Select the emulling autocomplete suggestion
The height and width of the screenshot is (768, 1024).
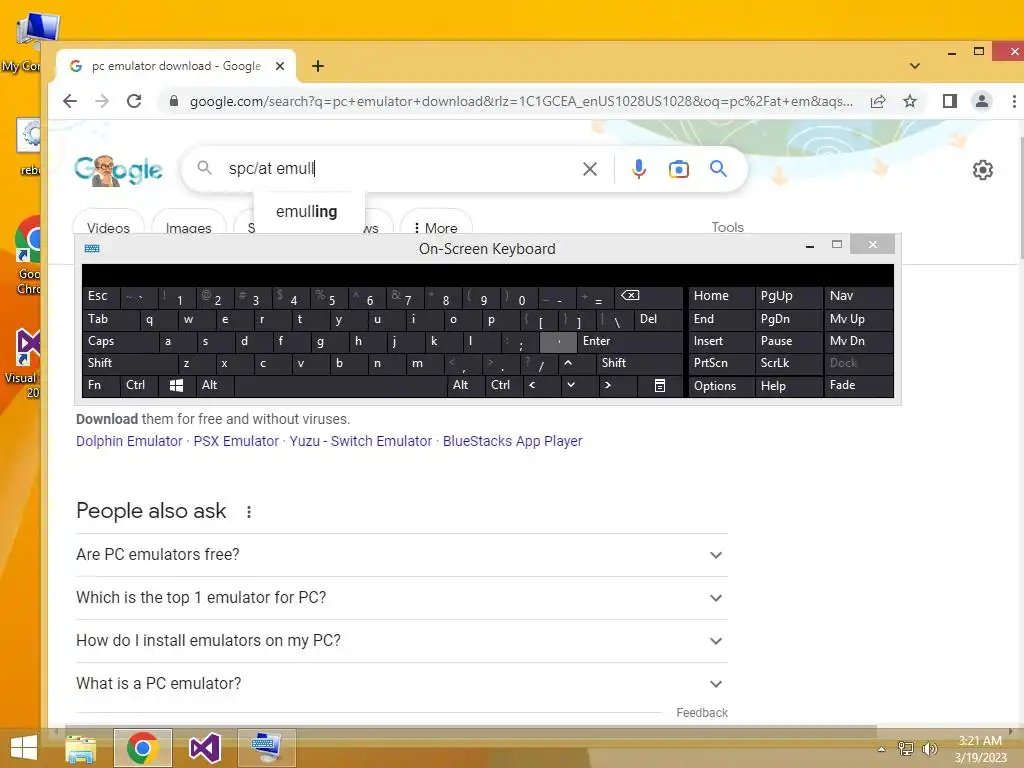coord(307,212)
